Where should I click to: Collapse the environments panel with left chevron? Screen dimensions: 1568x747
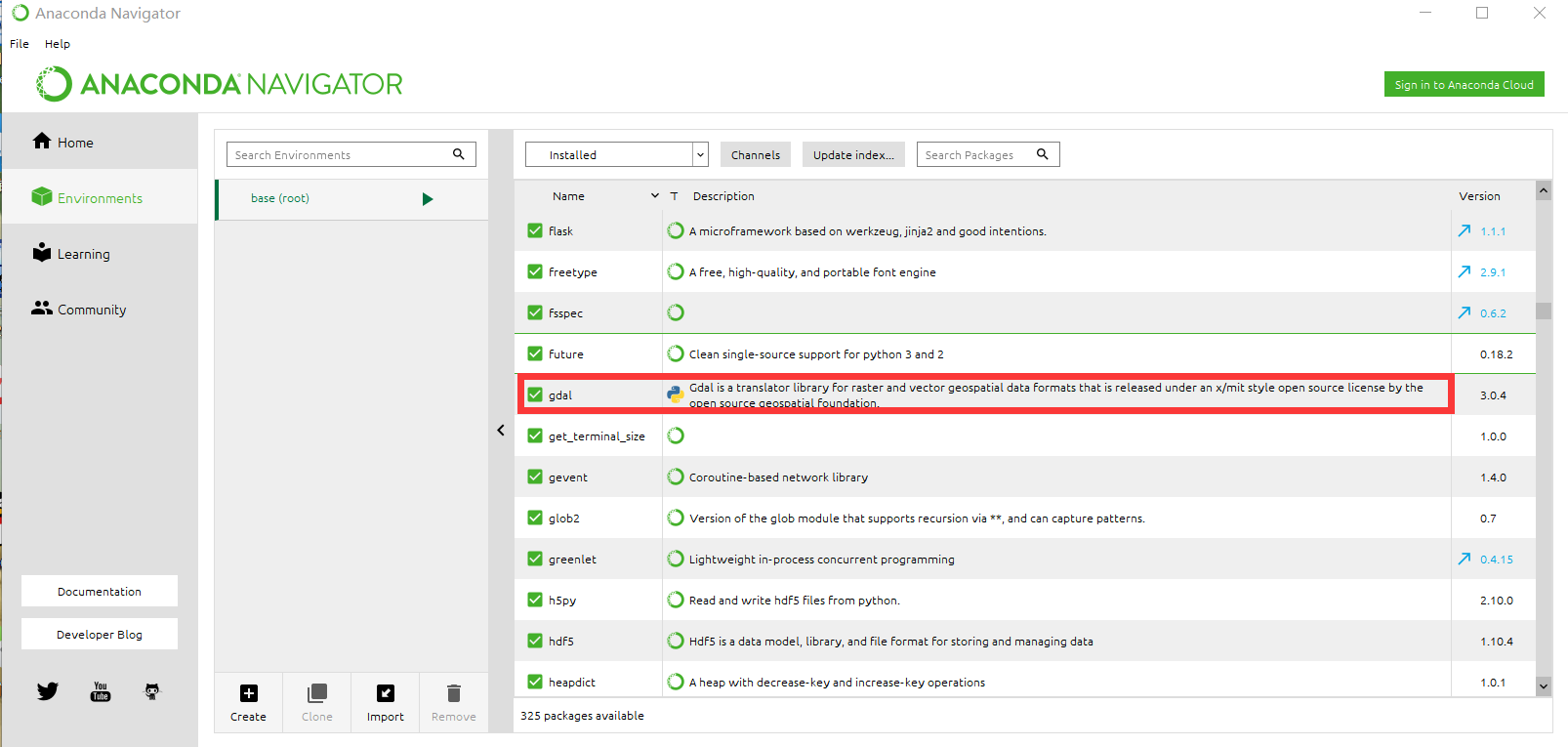click(501, 430)
